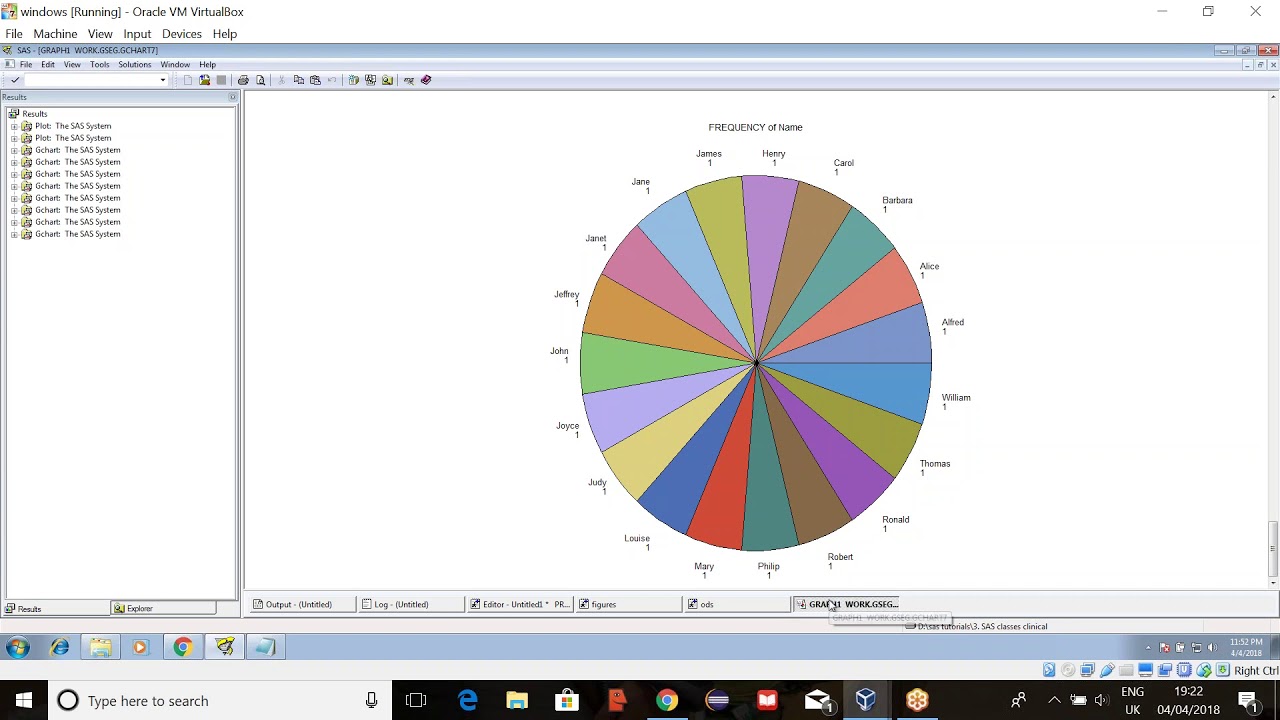Open Windows Explorer folder in VM taskbar
This screenshot has width=1280, height=720.
click(x=100, y=647)
